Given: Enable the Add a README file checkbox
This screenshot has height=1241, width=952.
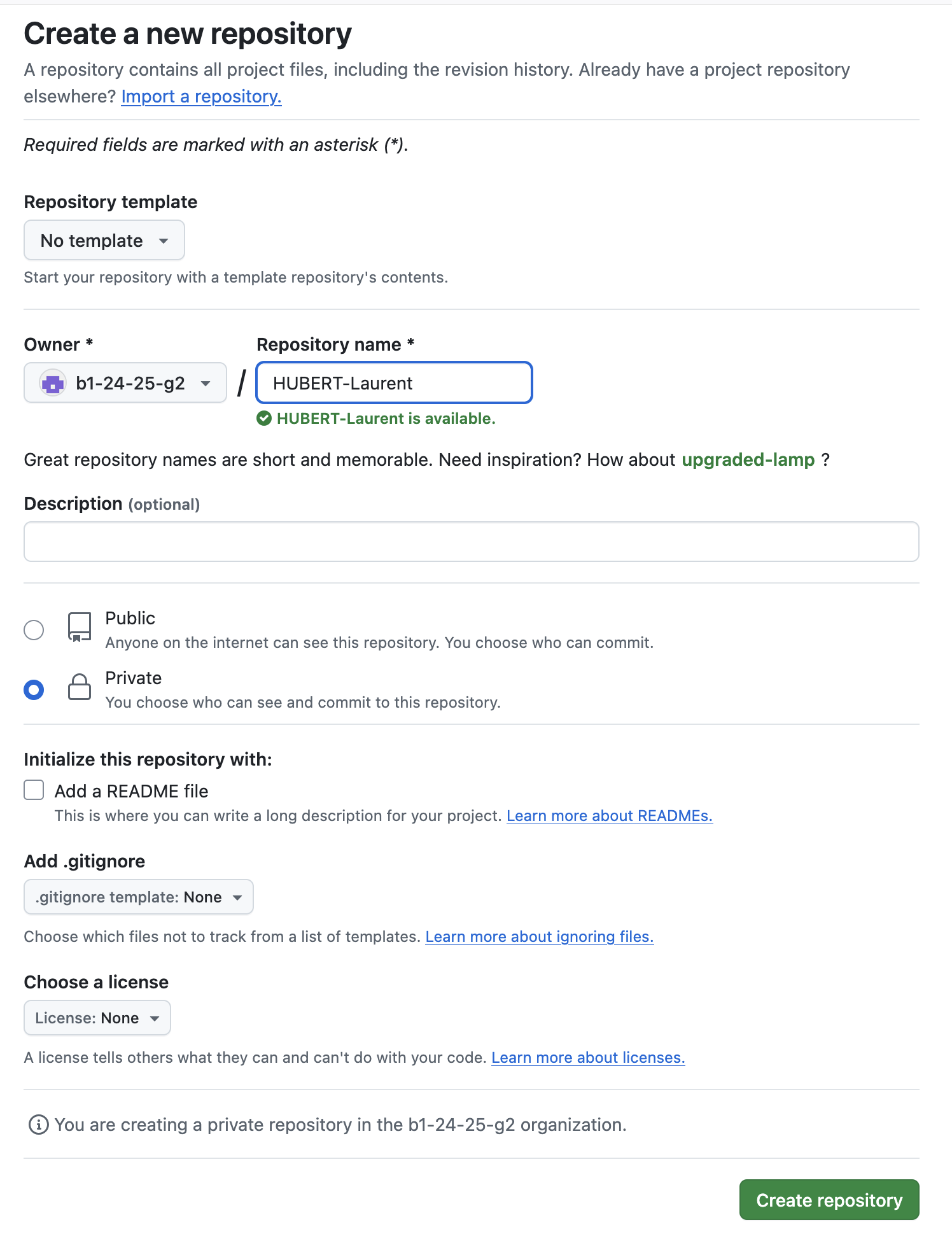Looking at the screenshot, I should coord(34,790).
